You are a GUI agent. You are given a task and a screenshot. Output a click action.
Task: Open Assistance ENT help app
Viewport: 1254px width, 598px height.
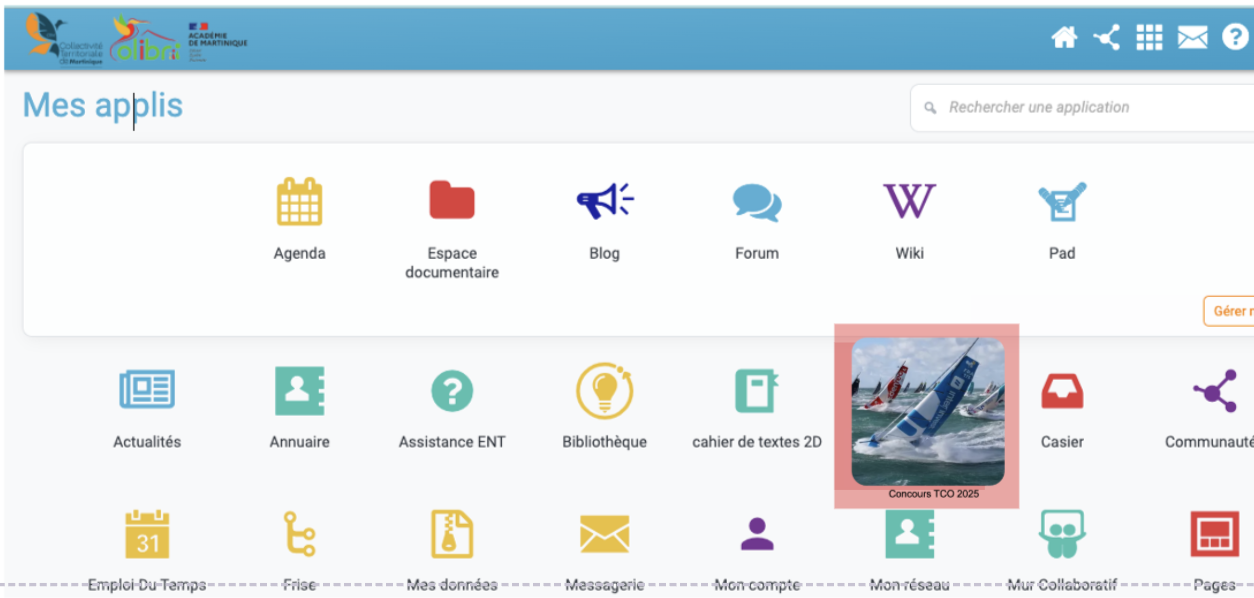coord(452,391)
